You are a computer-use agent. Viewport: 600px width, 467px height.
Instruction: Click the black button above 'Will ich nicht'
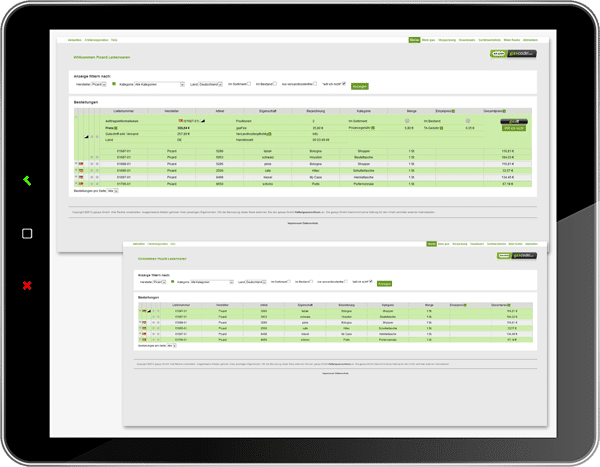pyautogui.click(x=514, y=121)
